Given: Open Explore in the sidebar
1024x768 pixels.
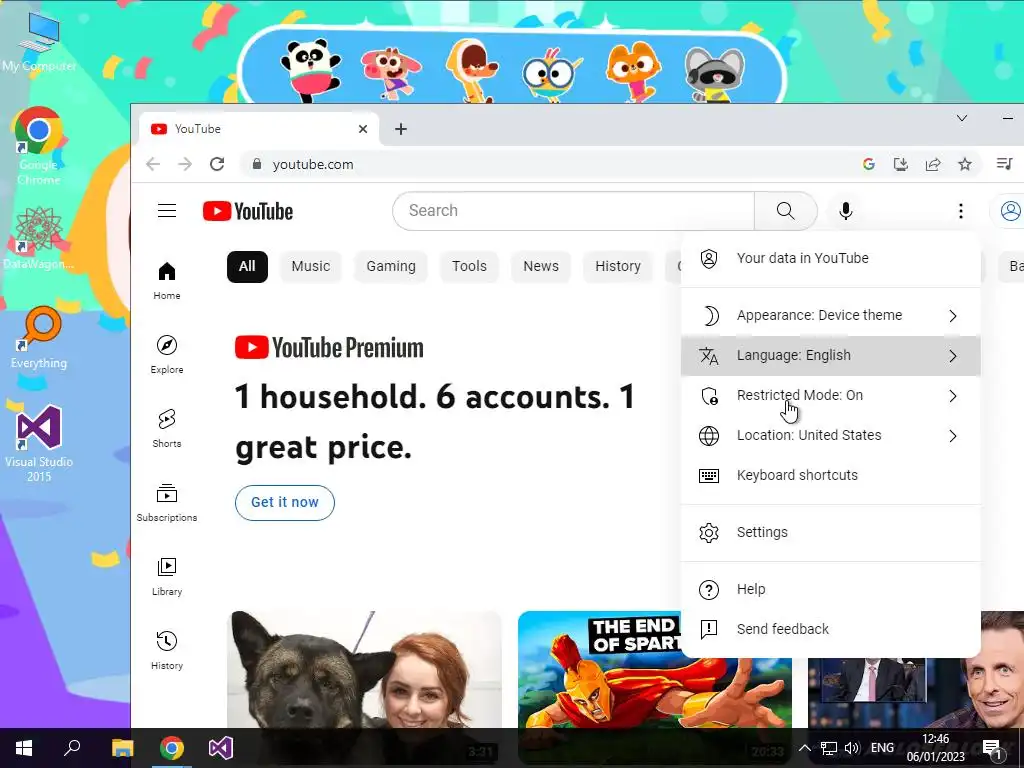Looking at the screenshot, I should tap(167, 355).
